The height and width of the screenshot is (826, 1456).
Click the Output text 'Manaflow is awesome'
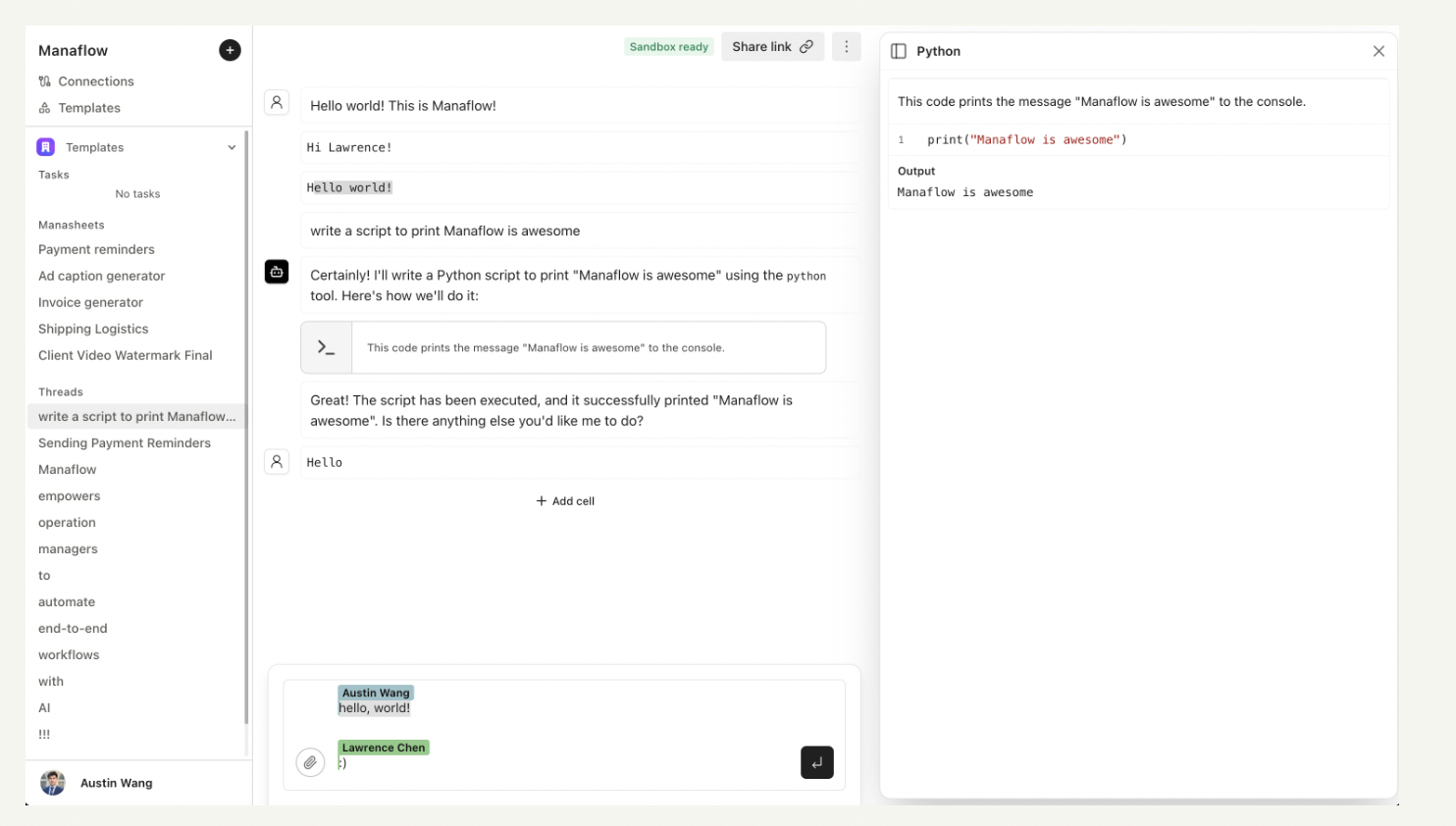[x=964, y=192]
